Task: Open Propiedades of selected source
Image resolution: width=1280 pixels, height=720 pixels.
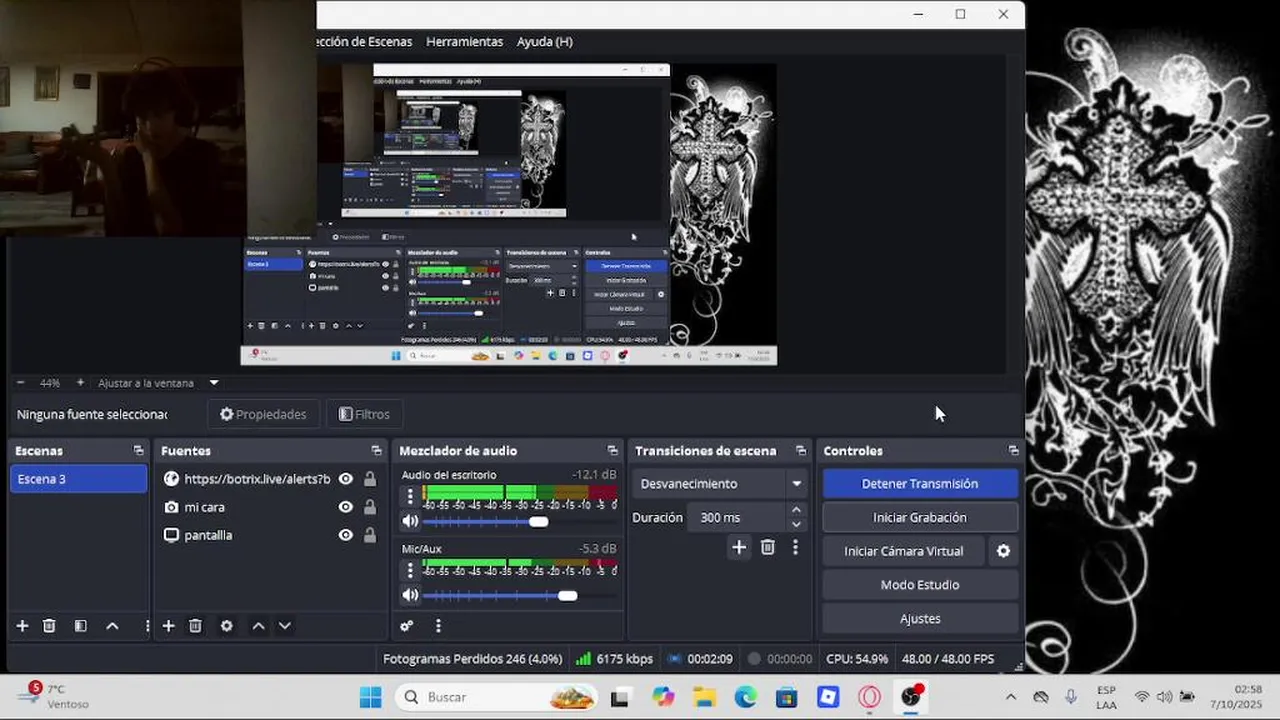Action: point(263,414)
